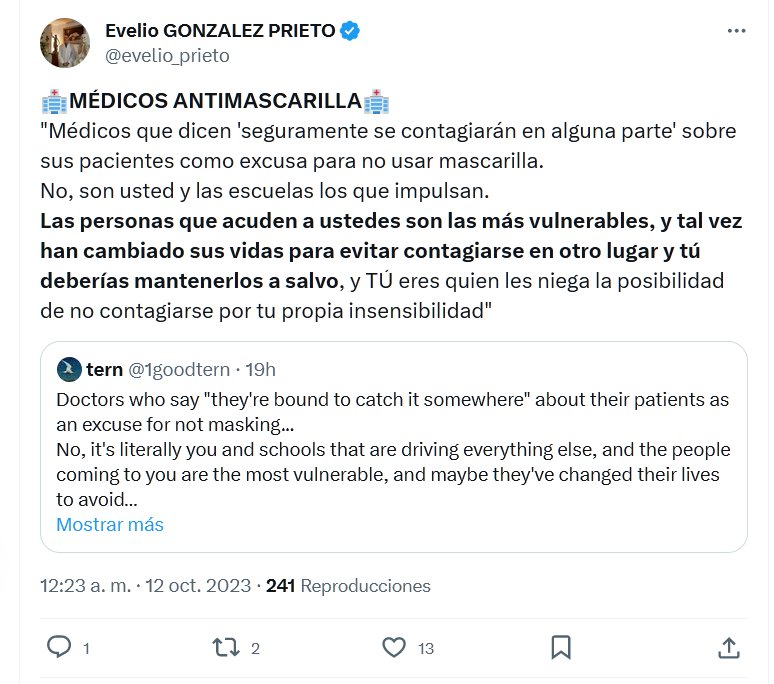Viewport: 774px width, 684px height.
Task: Like the tweet with the heart icon
Action: pos(395,647)
